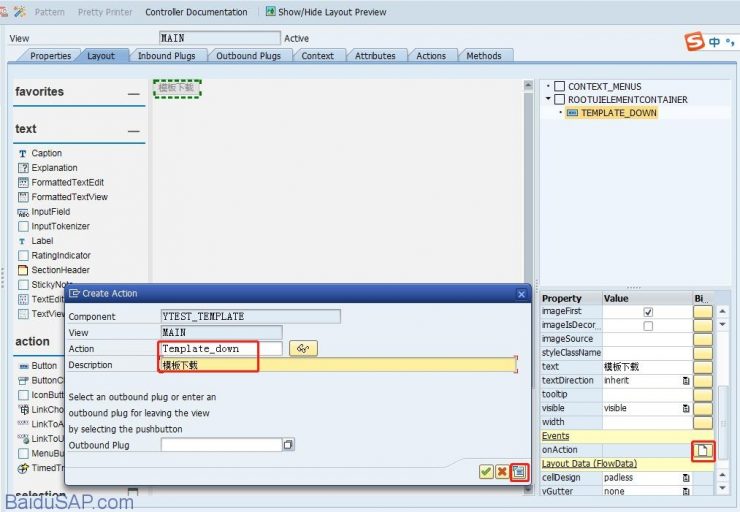
Task: Confirm the Create Action dialog with green checkmark
Action: pos(486,471)
